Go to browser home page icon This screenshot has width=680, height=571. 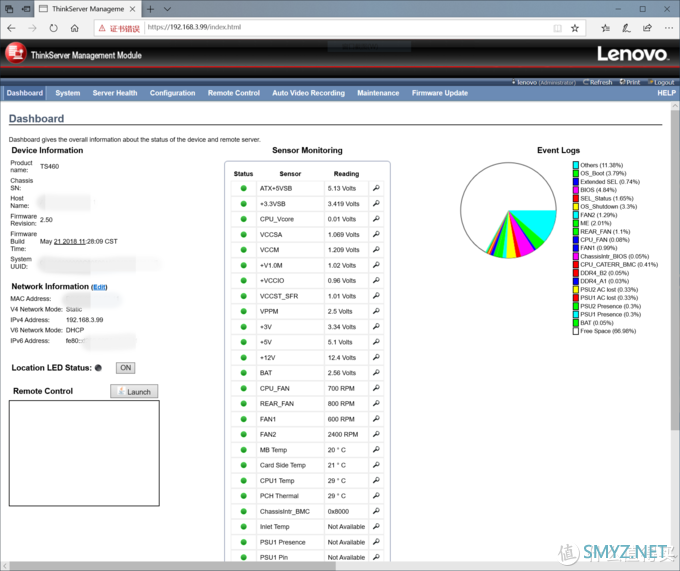75,28
